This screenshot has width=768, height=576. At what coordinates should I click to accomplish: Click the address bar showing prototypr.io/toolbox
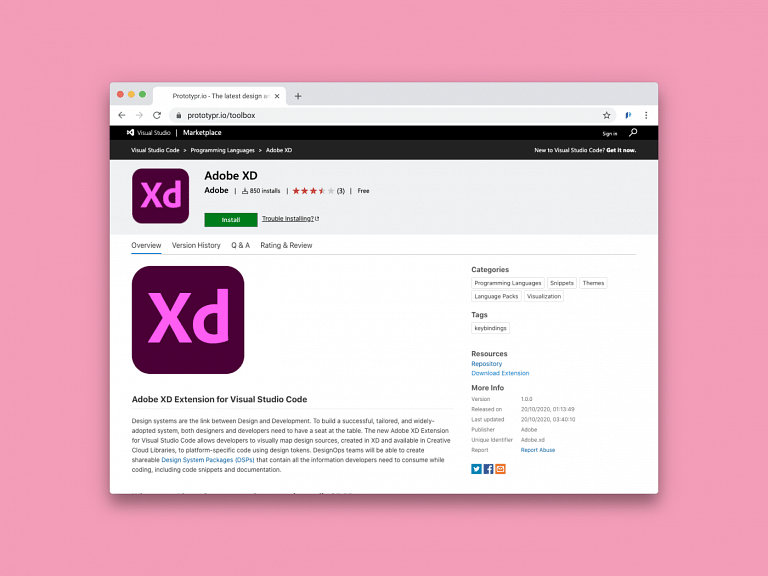click(x=380, y=115)
